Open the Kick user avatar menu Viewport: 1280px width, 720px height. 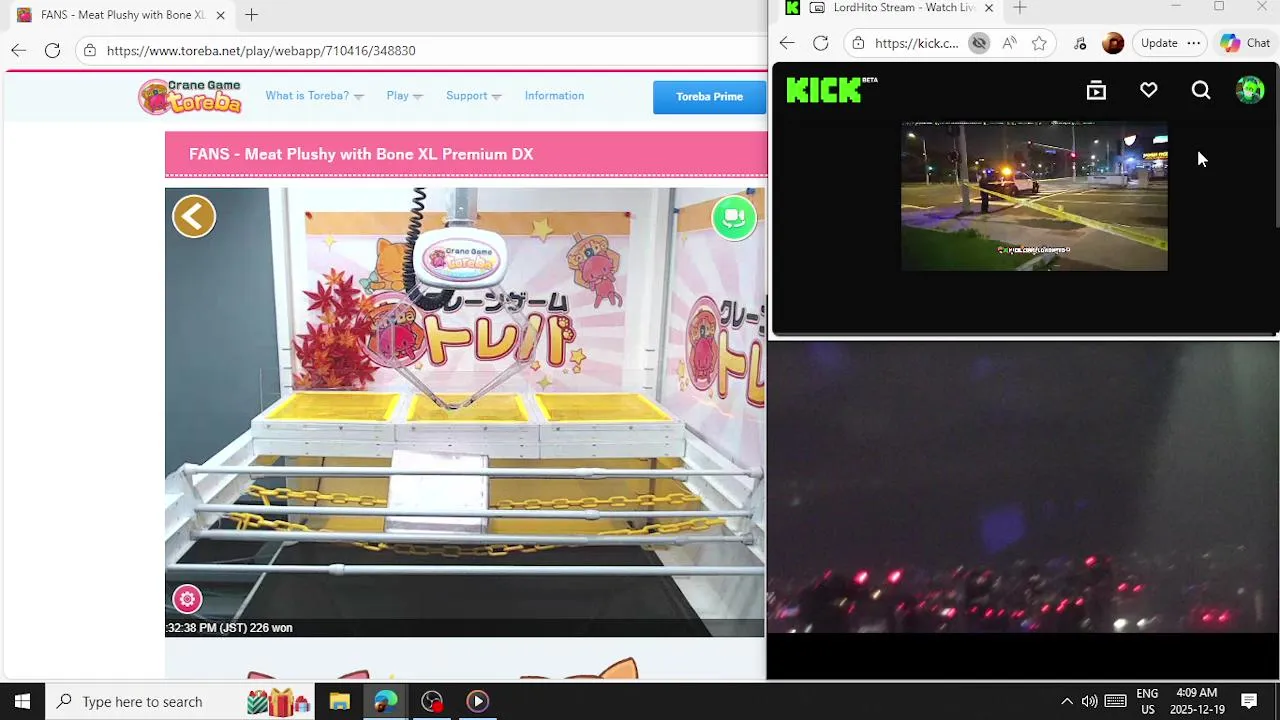(x=1250, y=90)
